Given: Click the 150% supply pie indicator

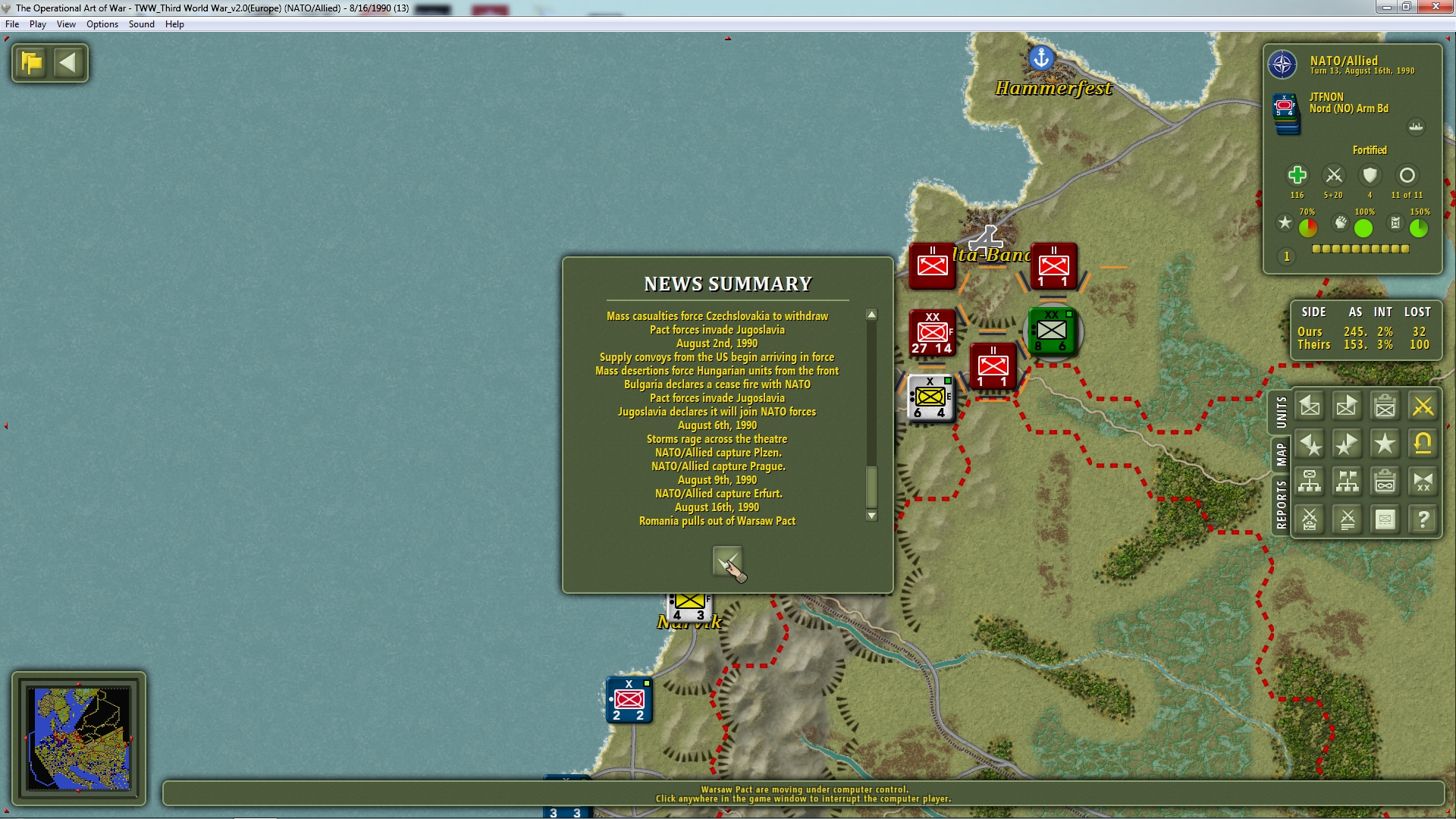Looking at the screenshot, I should [1419, 227].
